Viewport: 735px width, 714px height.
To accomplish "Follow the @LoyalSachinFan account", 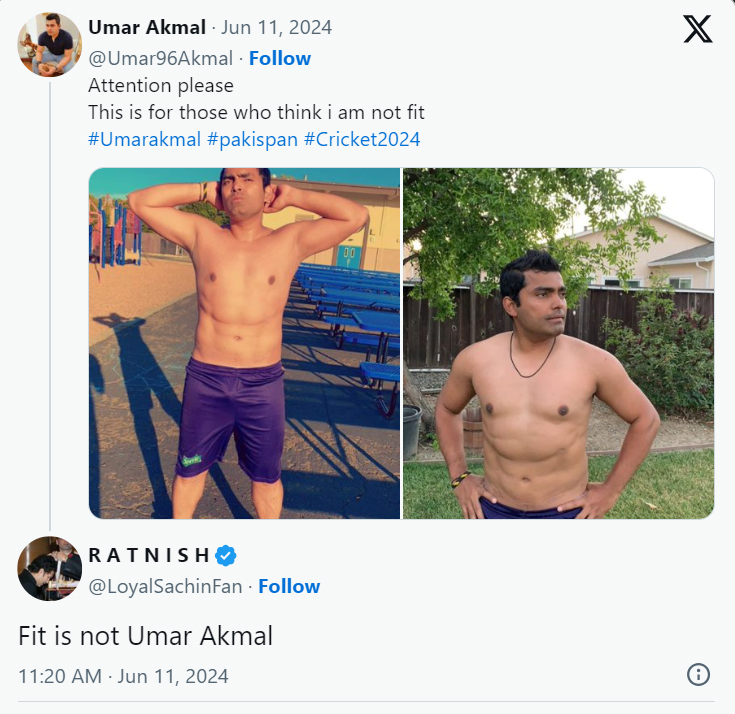I will click(x=289, y=587).
